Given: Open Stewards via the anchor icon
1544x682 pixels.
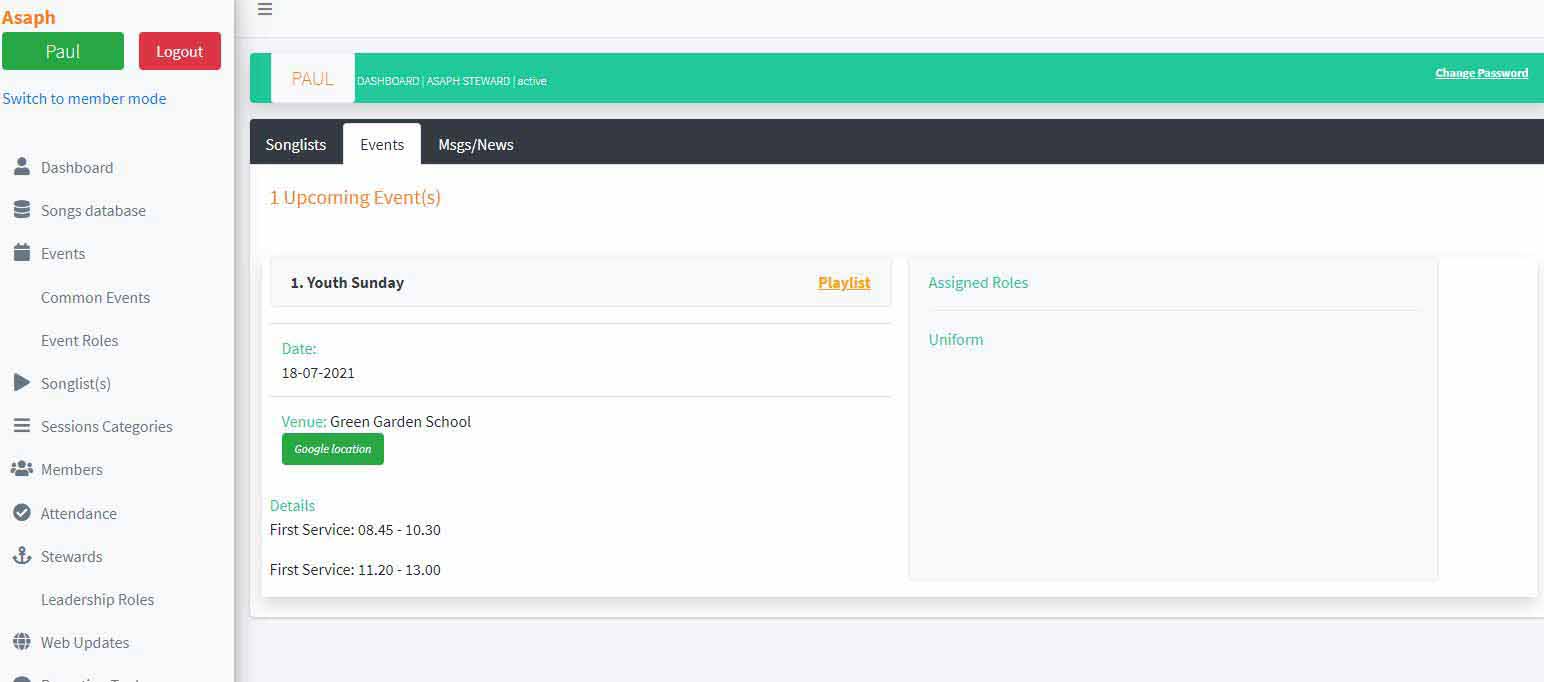Looking at the screenshot, I should coord(21,556).
